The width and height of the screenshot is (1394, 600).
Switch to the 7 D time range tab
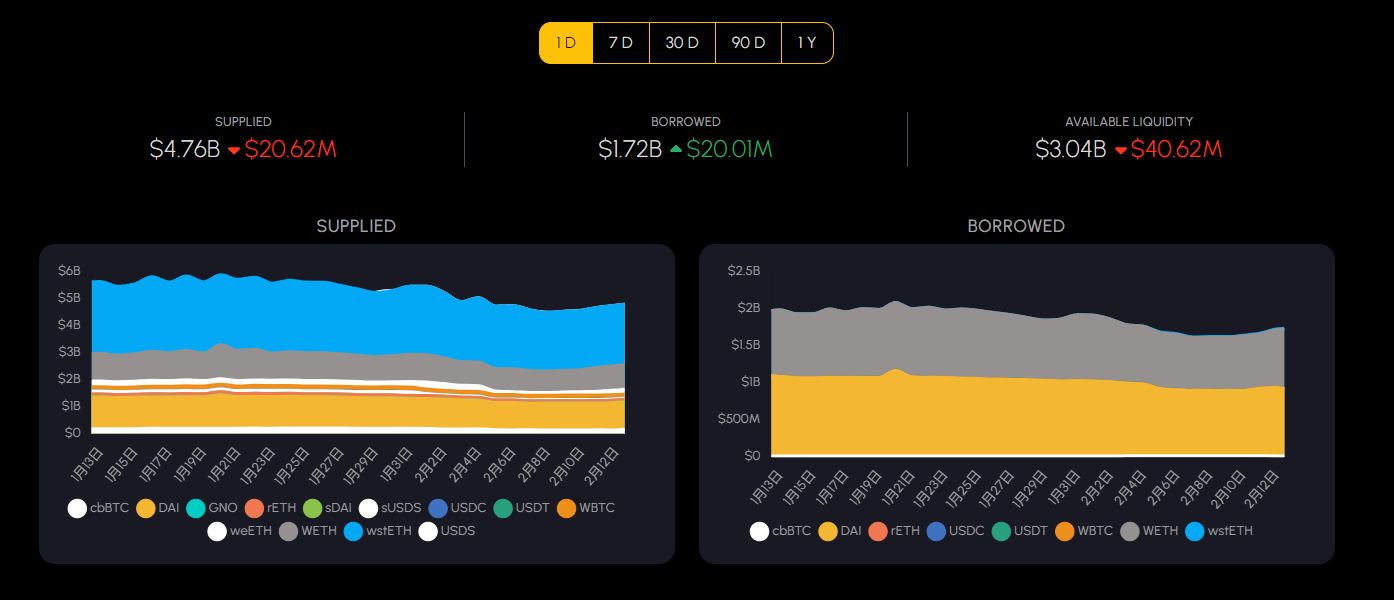click(x=621, y=42)
